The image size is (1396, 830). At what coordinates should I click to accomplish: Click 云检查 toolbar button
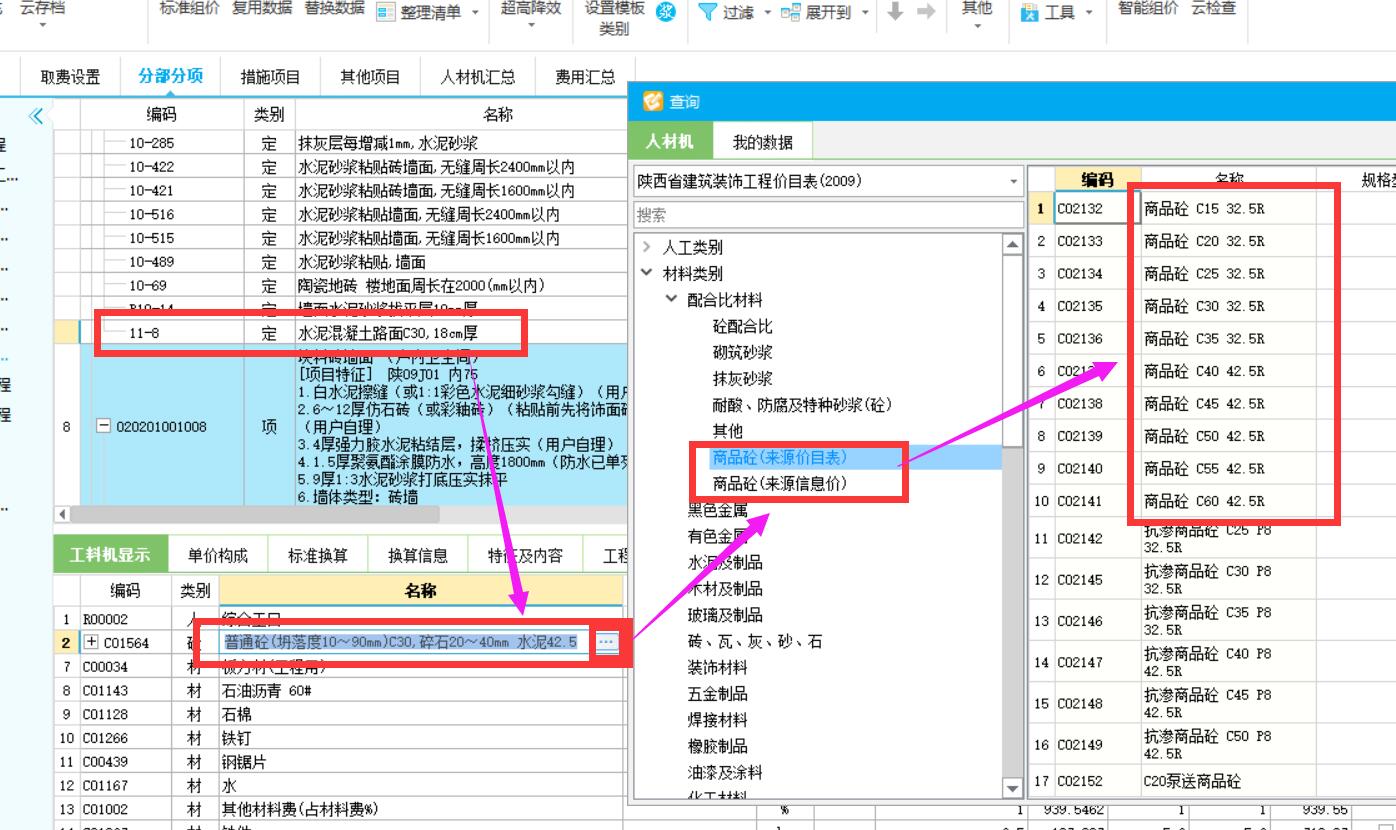(x=1213, y=8)
